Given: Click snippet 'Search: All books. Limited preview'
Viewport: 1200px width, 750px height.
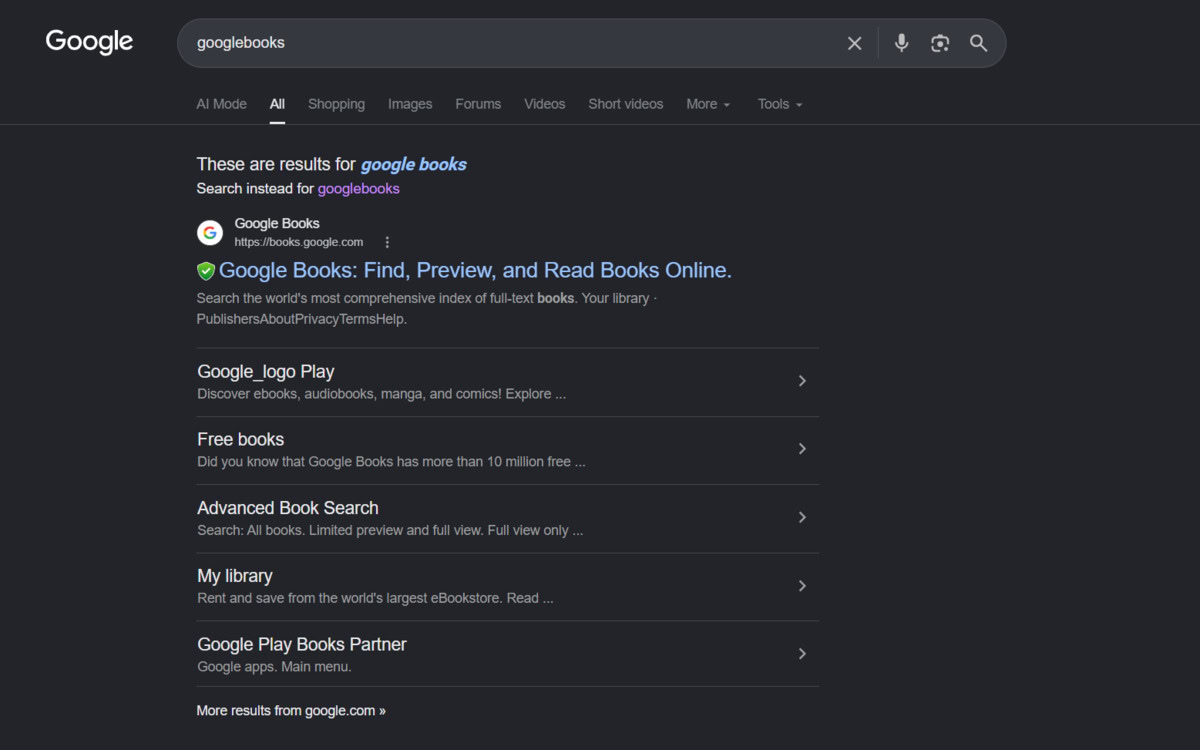Looking at the screenshot, I should coord(390,530).
